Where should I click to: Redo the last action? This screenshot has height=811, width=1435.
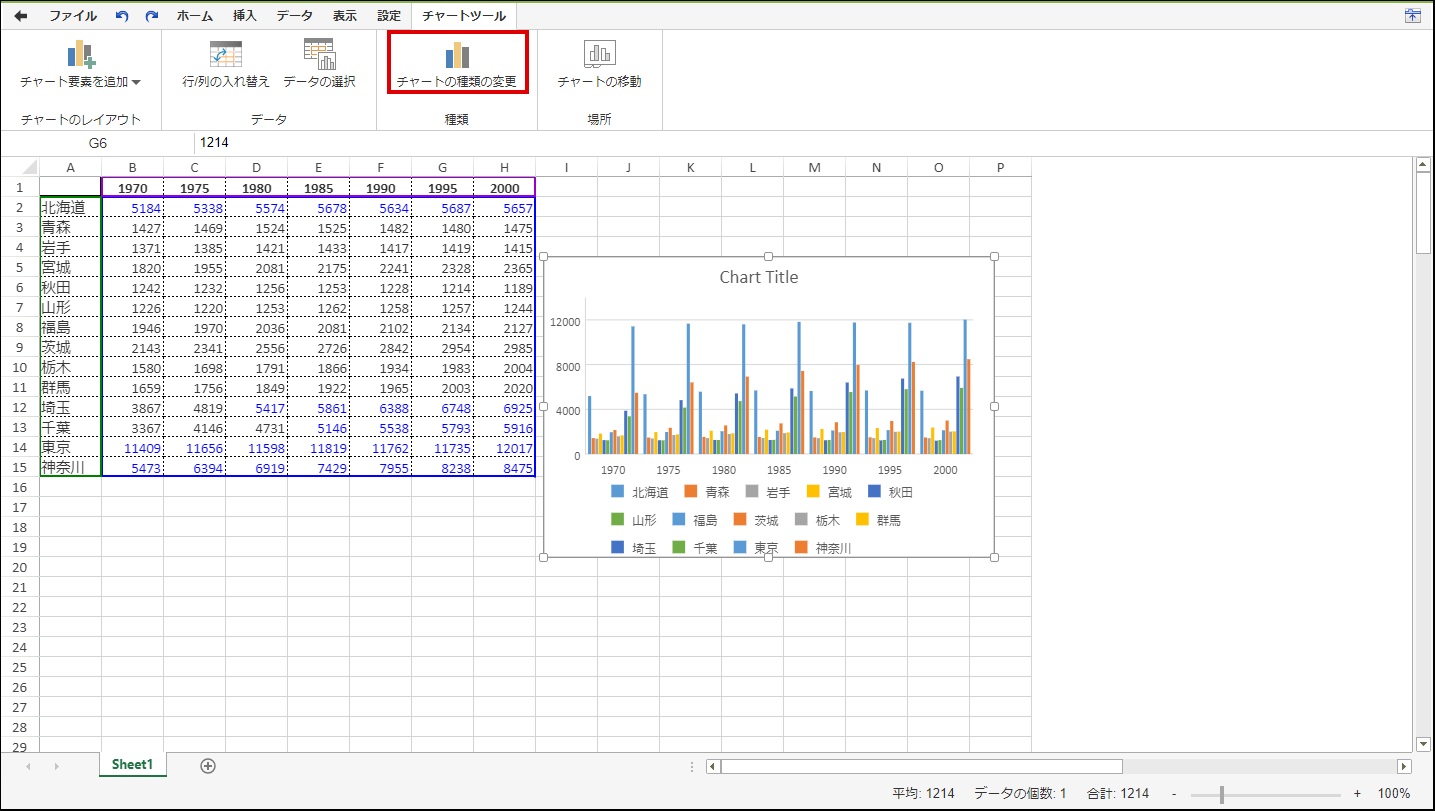click(x=151, y=16)
